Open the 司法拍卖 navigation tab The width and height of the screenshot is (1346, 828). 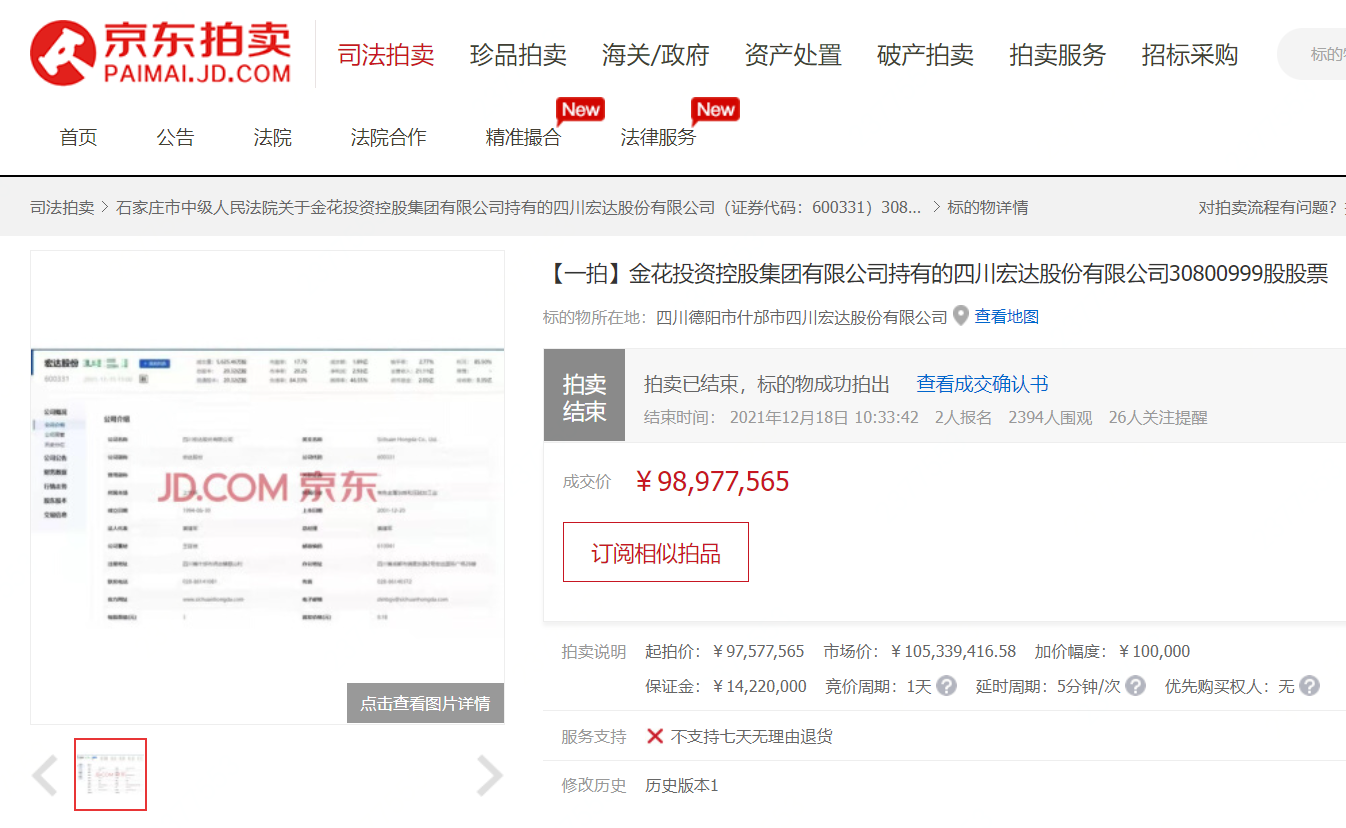(x=386, y=55)
